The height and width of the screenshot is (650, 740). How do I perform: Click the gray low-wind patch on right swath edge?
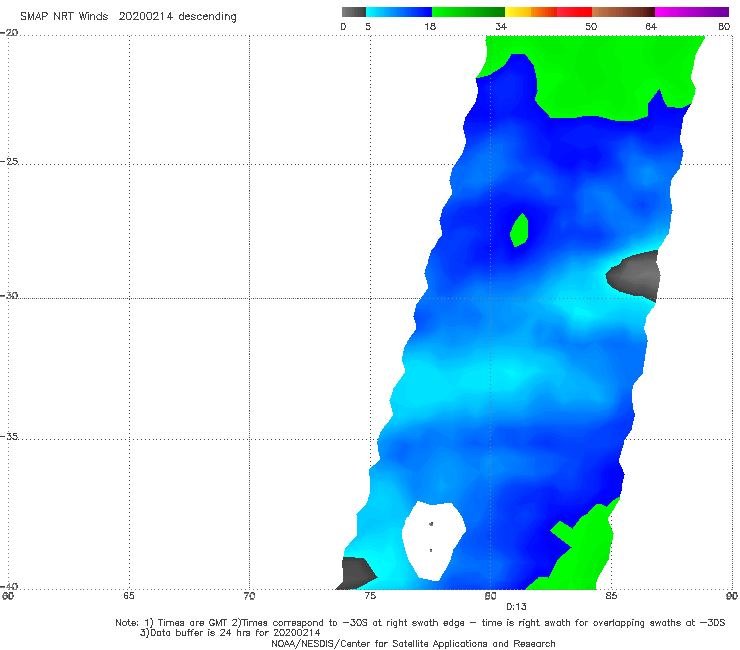click(635, 275)
